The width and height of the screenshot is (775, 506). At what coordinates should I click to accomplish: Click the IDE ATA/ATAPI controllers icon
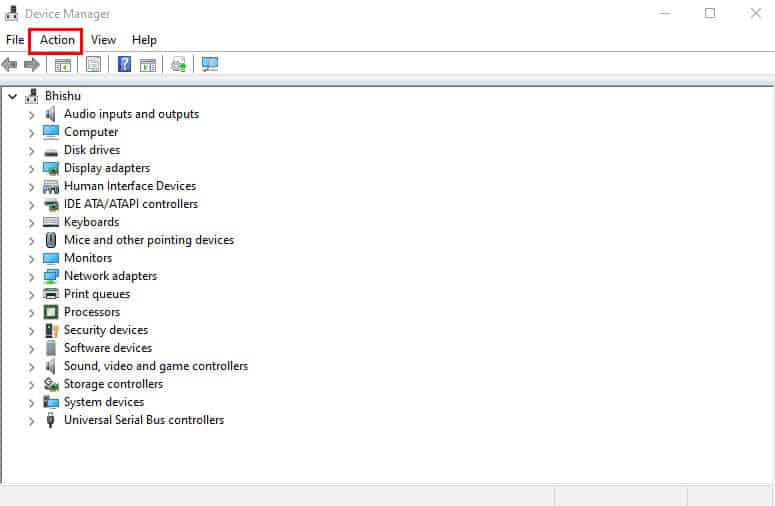click(51, 204)
